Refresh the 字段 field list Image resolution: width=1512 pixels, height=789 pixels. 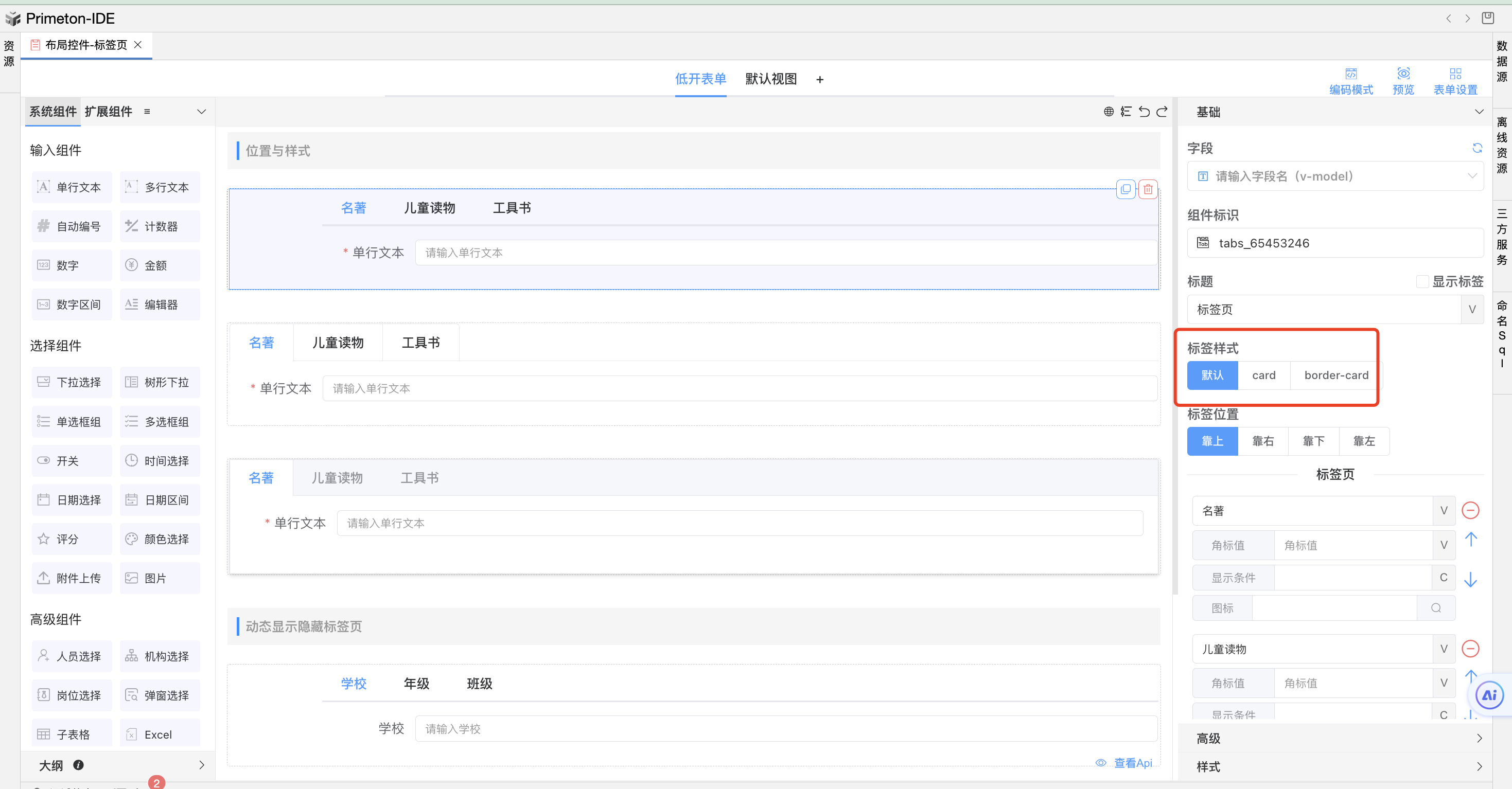tap(1477, 148)
